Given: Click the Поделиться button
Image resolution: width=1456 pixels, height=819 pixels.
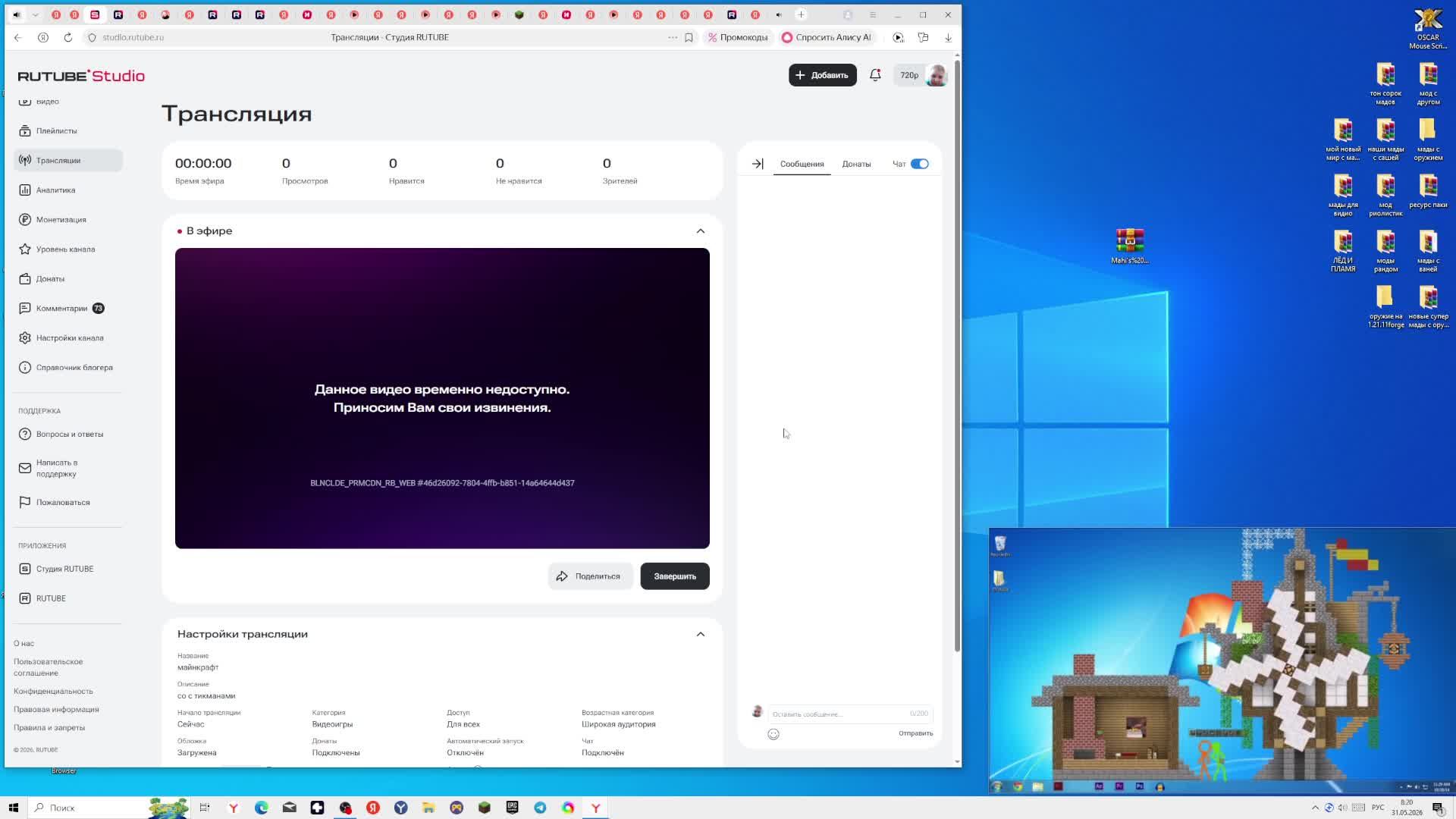Looking at the screenshot, I should (x=590, y=576).
